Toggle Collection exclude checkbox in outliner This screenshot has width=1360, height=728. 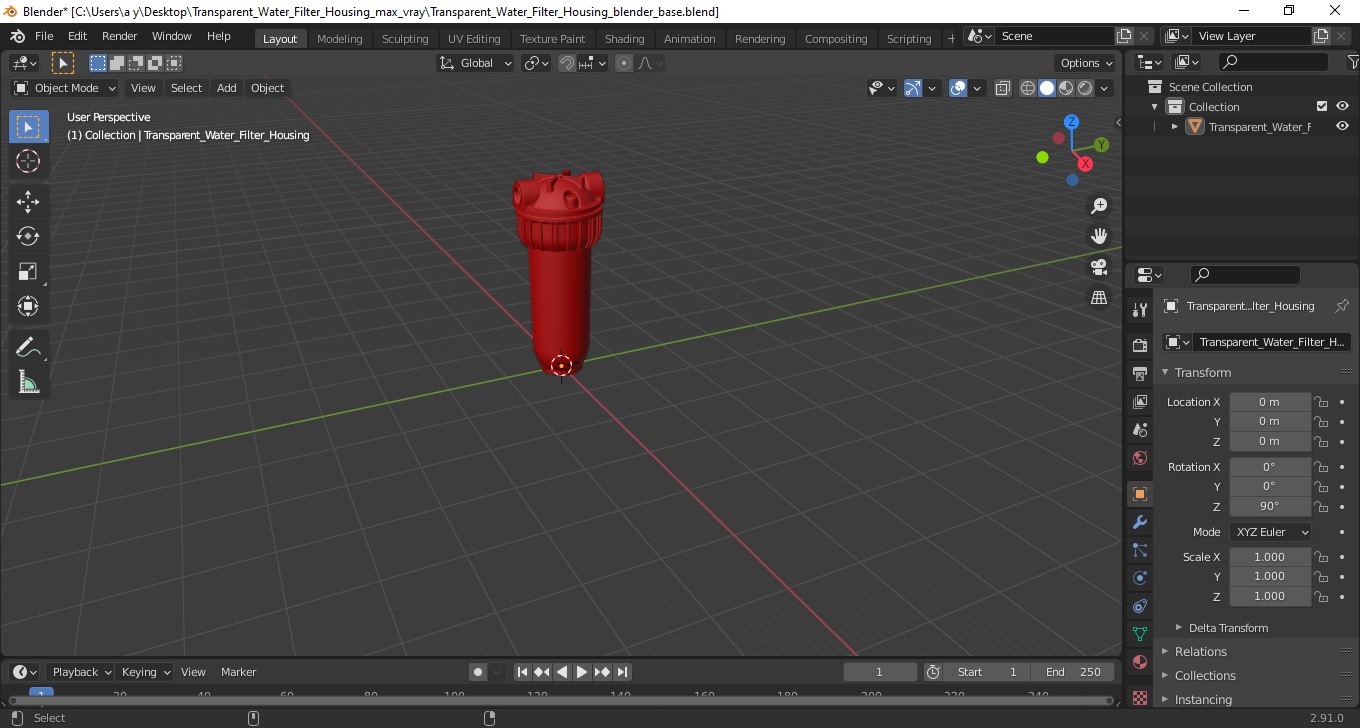[x=1322, y=106]
